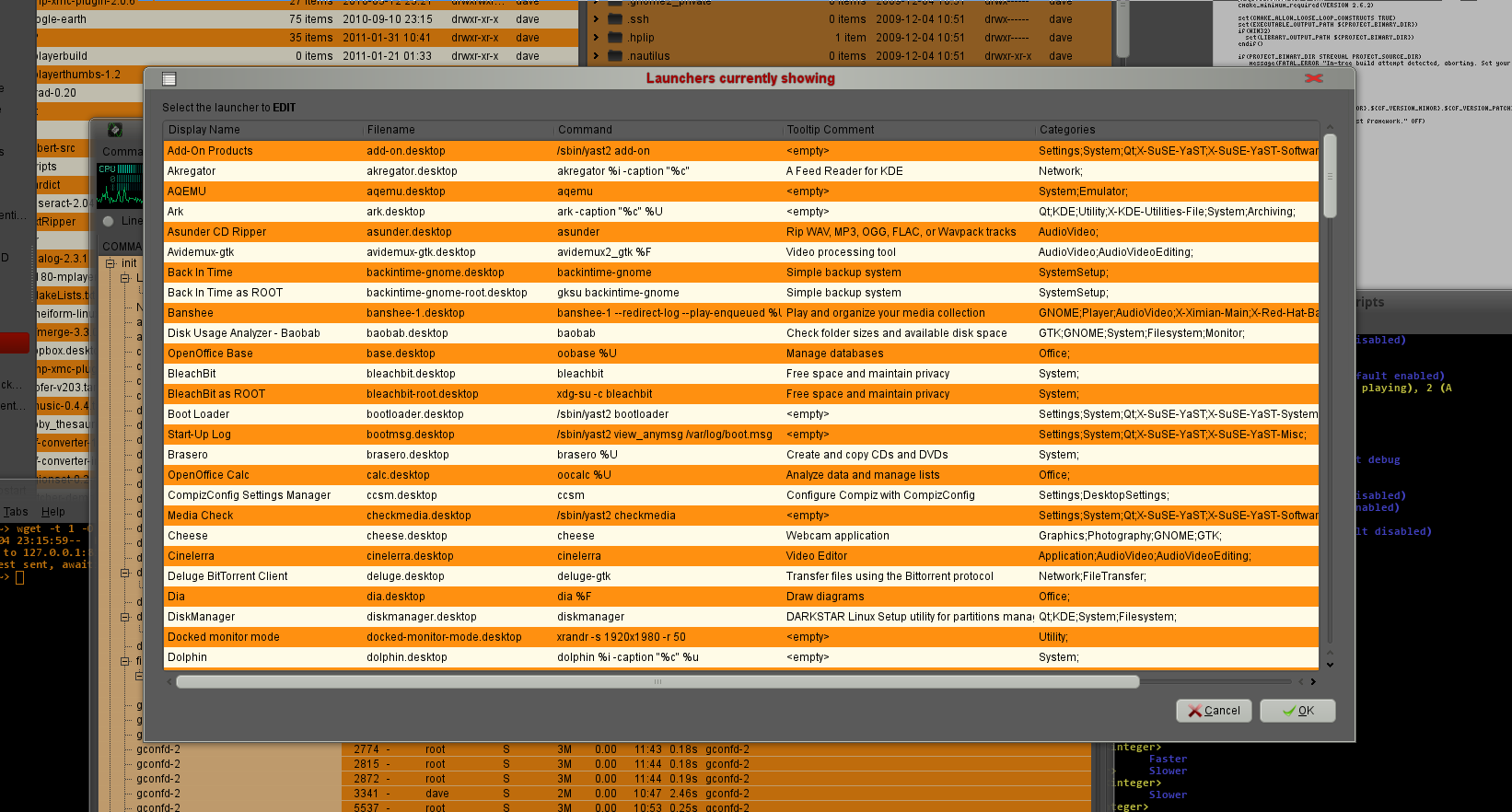This screenshot has height=812, width=1512.
Task: Select the Docked monitor mode row
Action: [x=741, y=637]
